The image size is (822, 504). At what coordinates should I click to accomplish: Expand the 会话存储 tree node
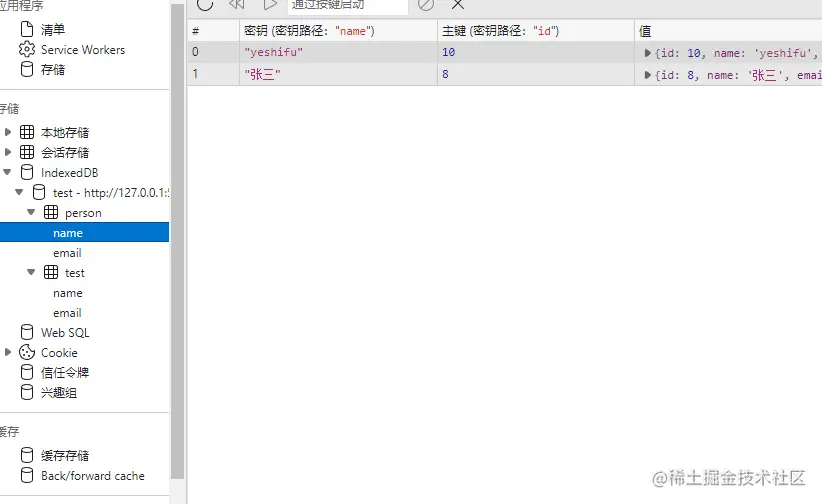click(8, 152)
